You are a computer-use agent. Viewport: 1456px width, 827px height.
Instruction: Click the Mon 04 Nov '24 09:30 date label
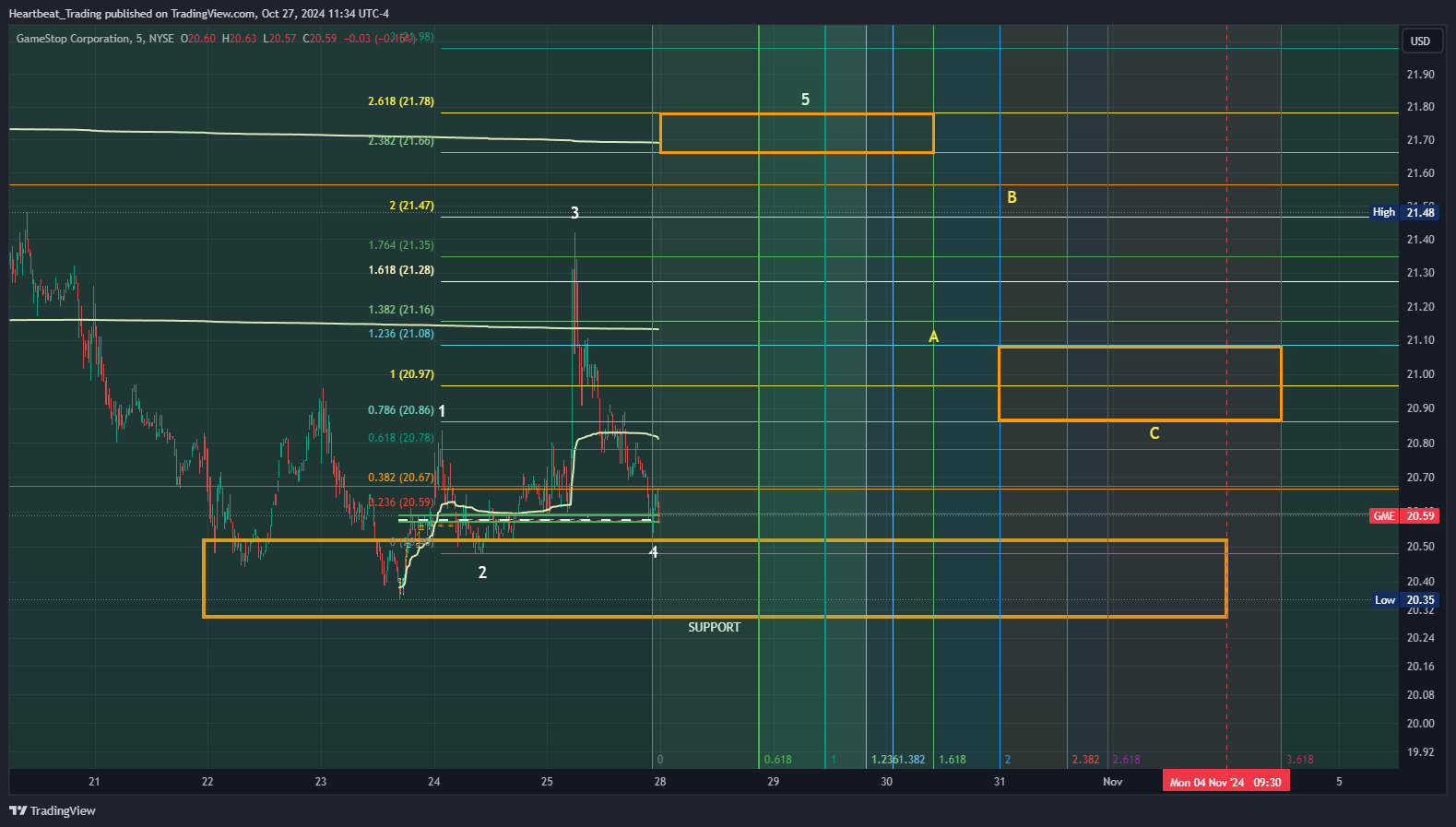(x=1225, y=782)
